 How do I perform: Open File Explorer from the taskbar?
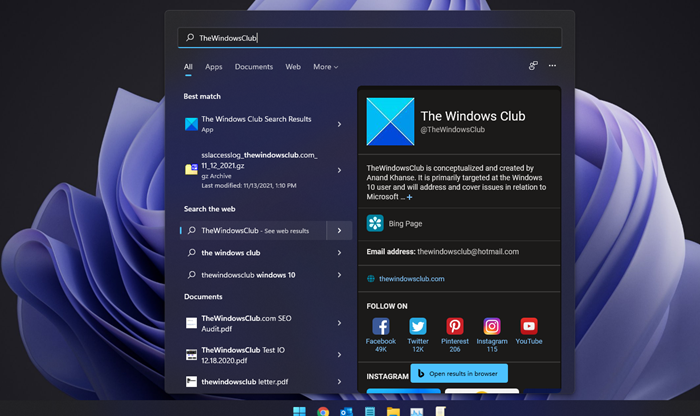click(x=393, y=412)
